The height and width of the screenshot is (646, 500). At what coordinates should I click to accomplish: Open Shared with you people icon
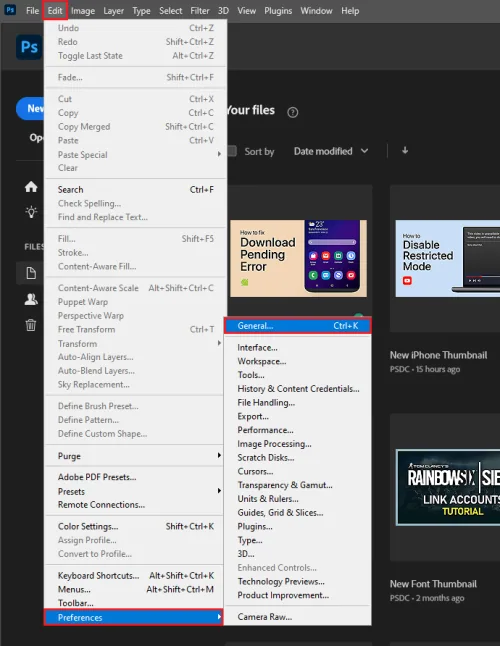pos(31,300)
